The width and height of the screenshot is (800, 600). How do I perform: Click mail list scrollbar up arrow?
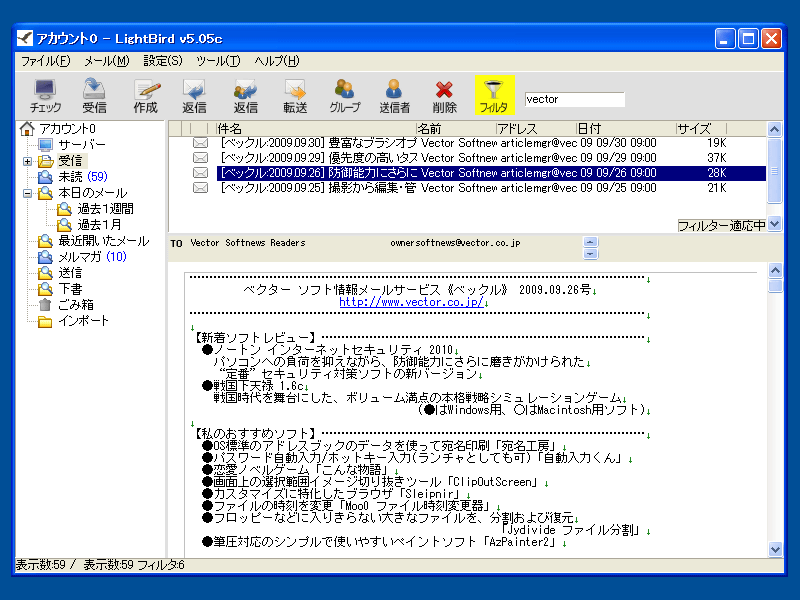774,130
